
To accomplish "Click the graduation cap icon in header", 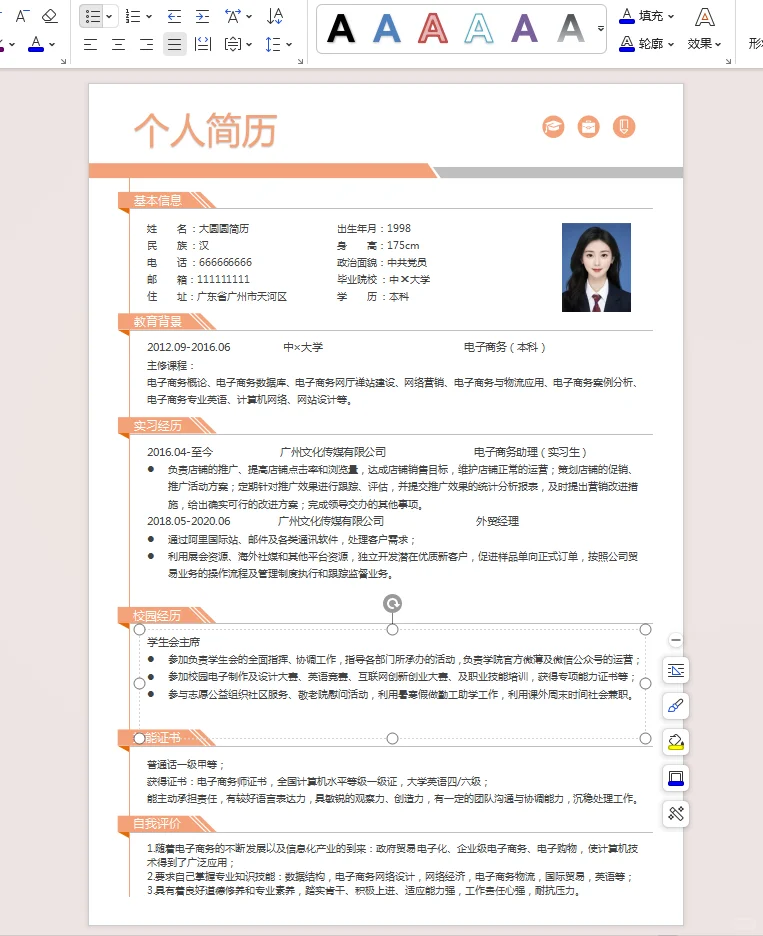I will pyautogui.click(x=553, y=127).
